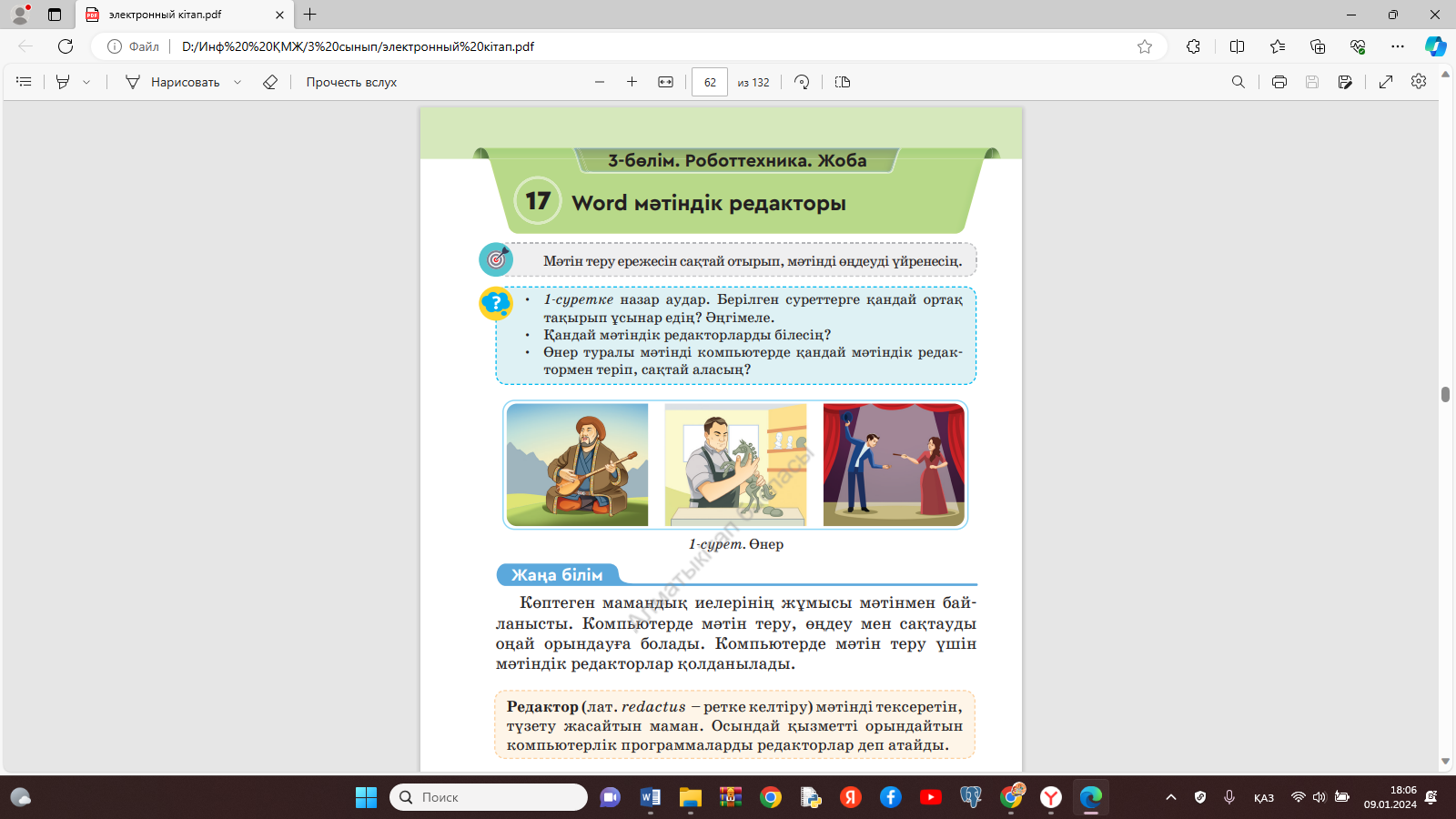Image resolution: width=1456 pixels, height=819 pixels.
Task: Open Copilot sidebar
Action: pyautogui.click(x=1436, y=46)
